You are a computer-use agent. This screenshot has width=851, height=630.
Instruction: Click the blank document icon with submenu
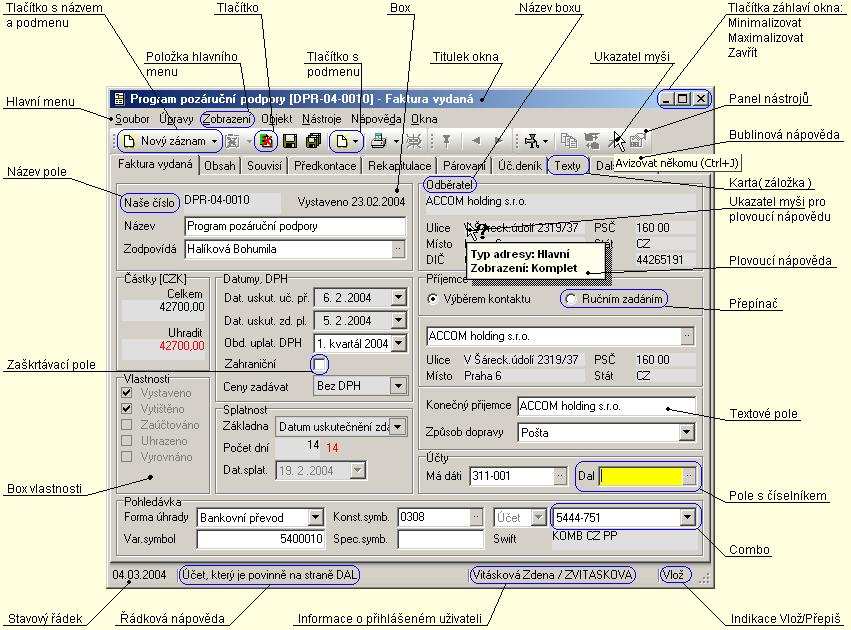[341, 142]
